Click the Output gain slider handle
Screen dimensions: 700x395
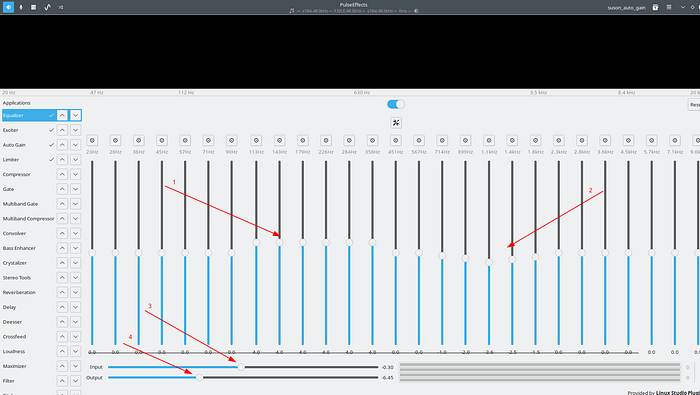pos(200,378)
